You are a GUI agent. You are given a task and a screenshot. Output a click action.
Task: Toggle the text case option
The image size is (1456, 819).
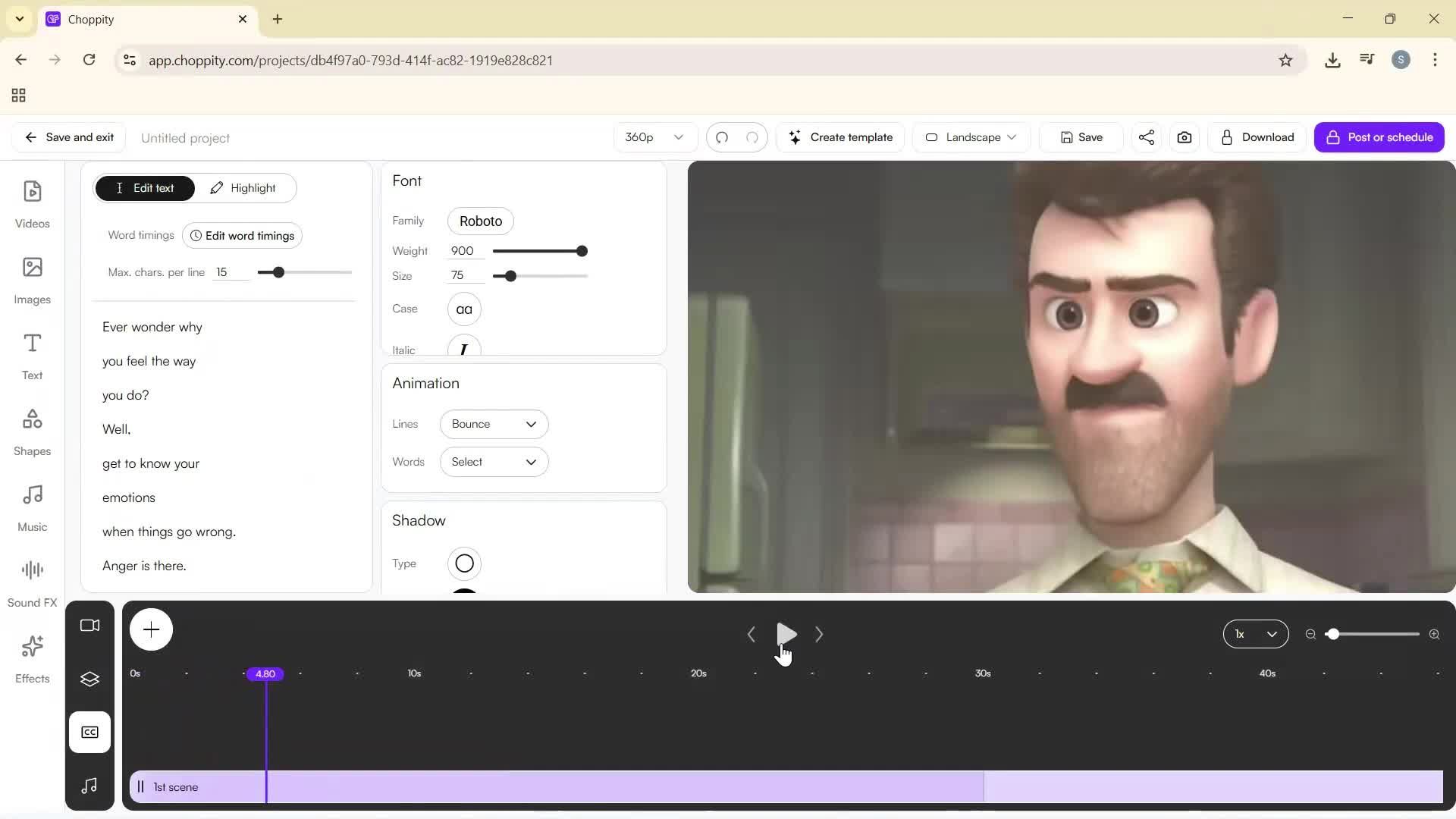tap(464, 309)
